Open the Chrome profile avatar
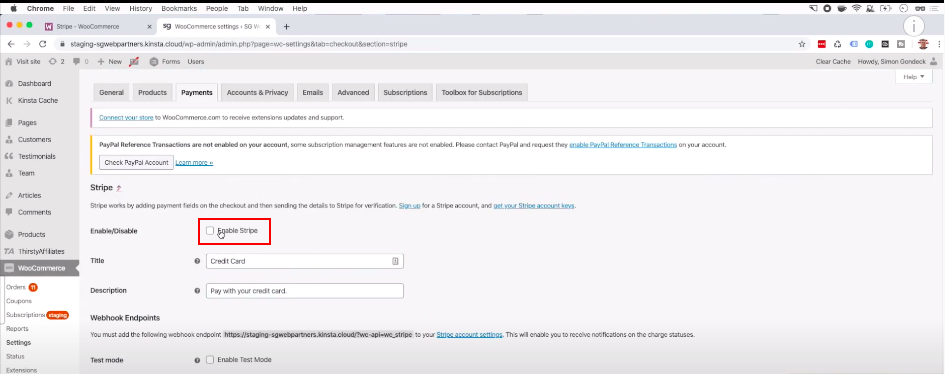Image resolution: width=945 pixels, height=374 pixels. [923, 44]
